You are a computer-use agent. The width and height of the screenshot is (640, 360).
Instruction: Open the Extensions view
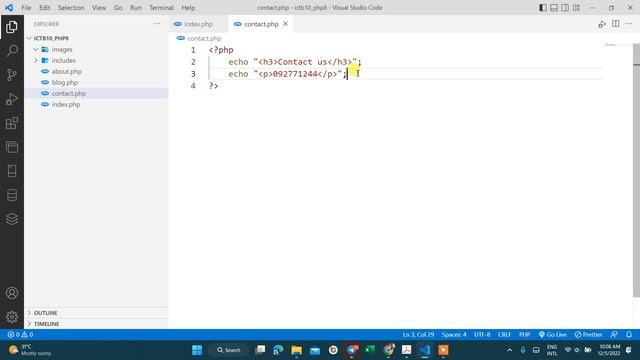12,123
